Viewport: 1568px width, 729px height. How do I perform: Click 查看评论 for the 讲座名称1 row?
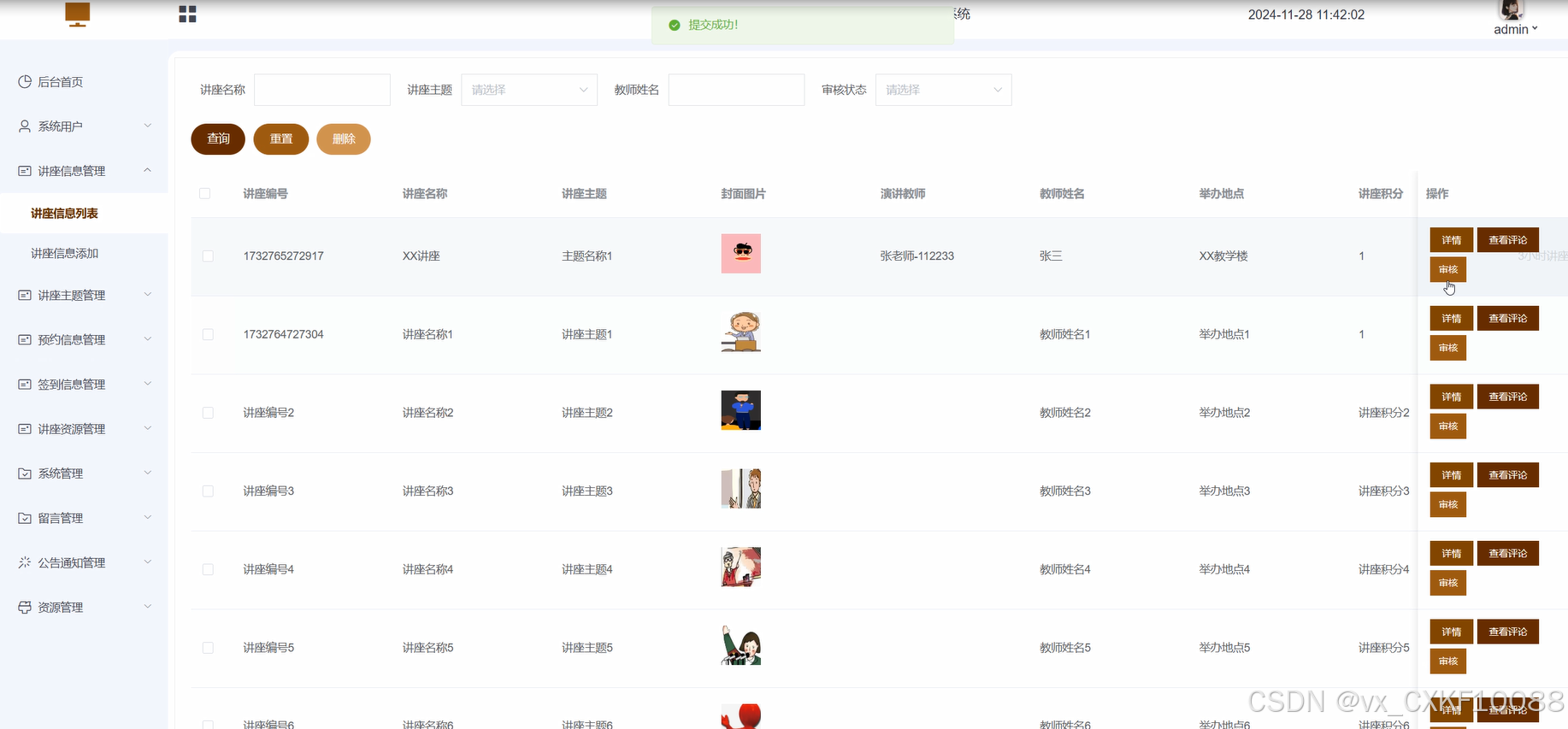click(x=1508, y=318)
